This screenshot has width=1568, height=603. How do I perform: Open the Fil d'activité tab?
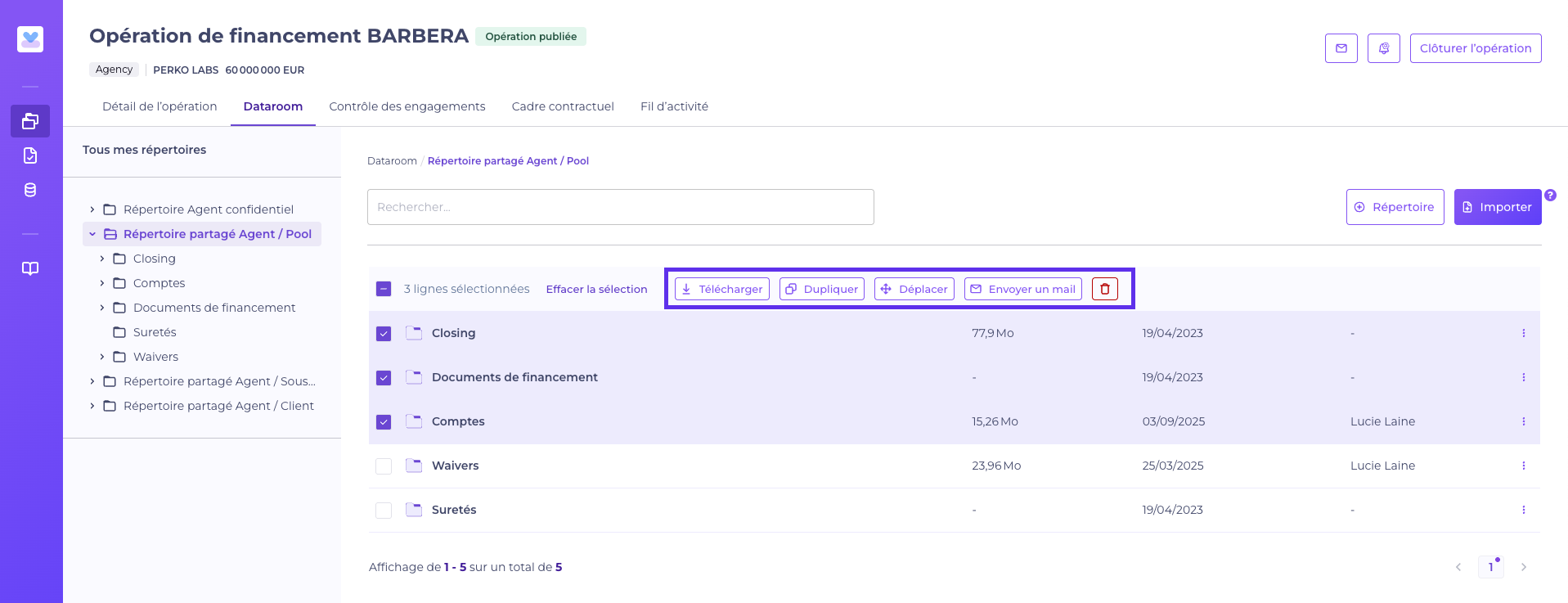click(674, 106)
